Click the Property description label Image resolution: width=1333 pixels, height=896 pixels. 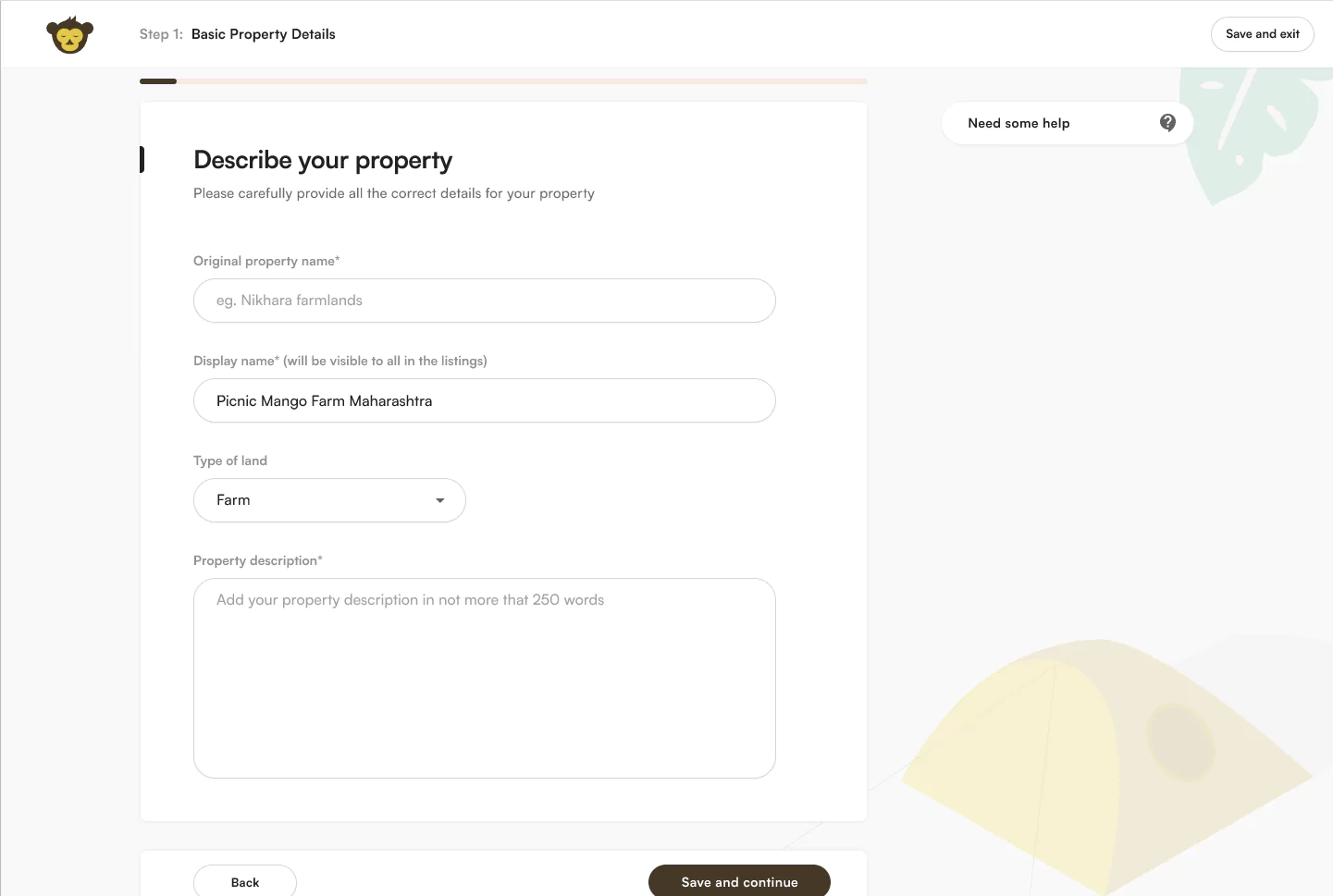(x=257, y=560)
